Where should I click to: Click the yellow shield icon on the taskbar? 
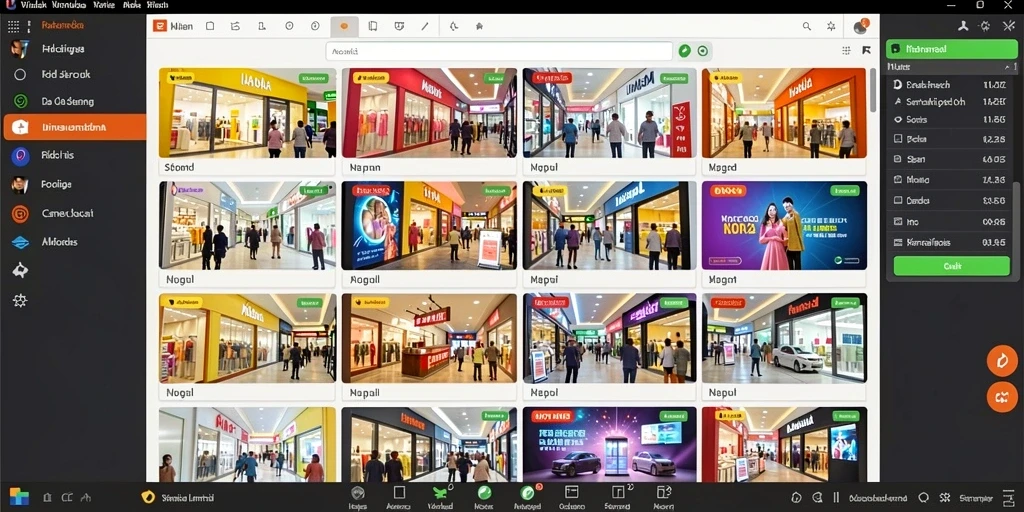pos(148,497)
